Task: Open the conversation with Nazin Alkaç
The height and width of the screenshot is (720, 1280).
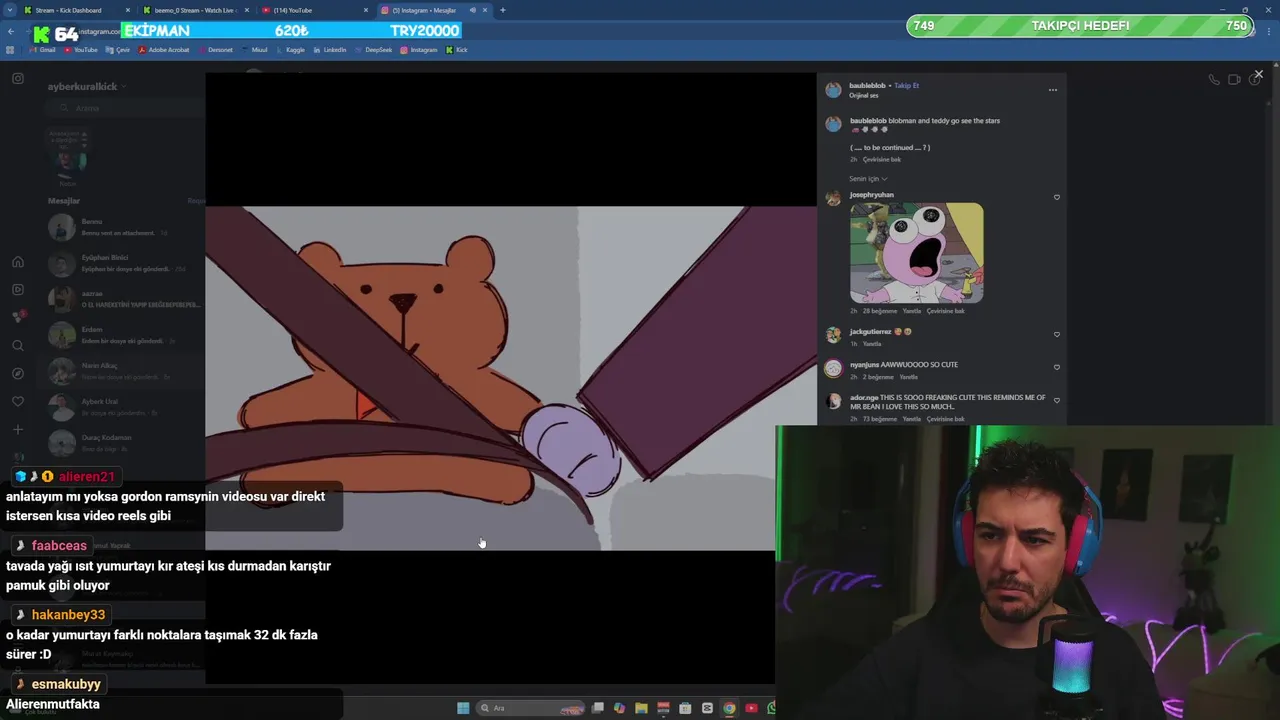Action: 125,372
